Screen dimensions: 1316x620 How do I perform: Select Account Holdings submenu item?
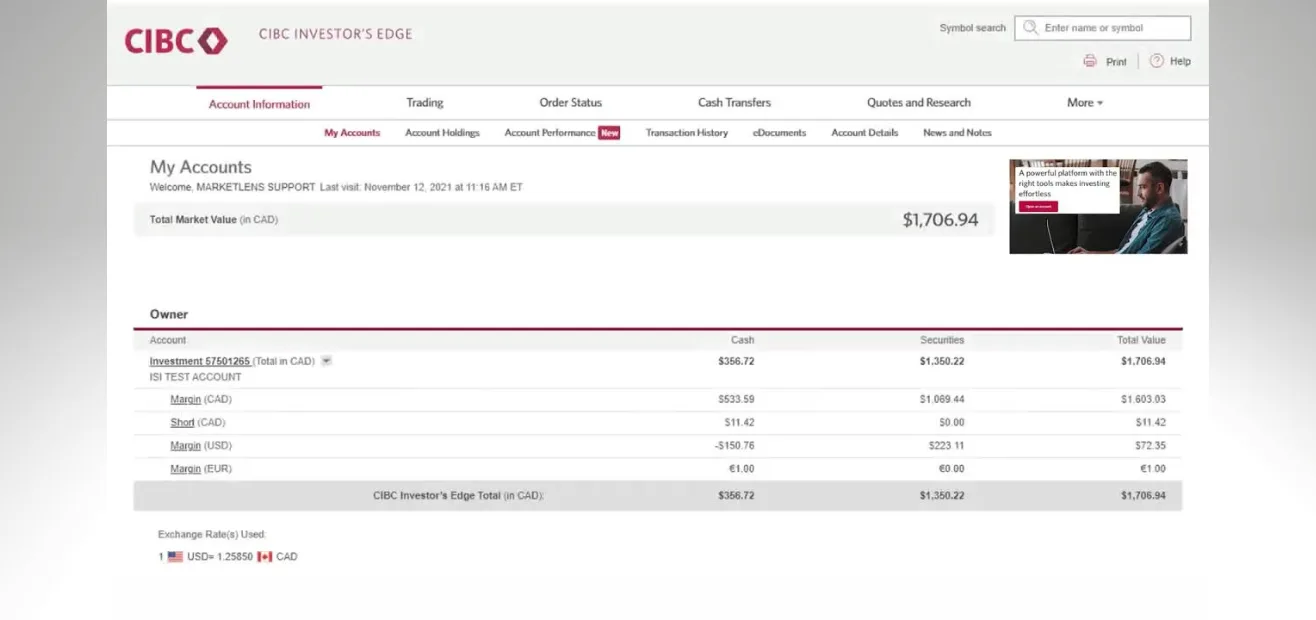click(442, 133)
